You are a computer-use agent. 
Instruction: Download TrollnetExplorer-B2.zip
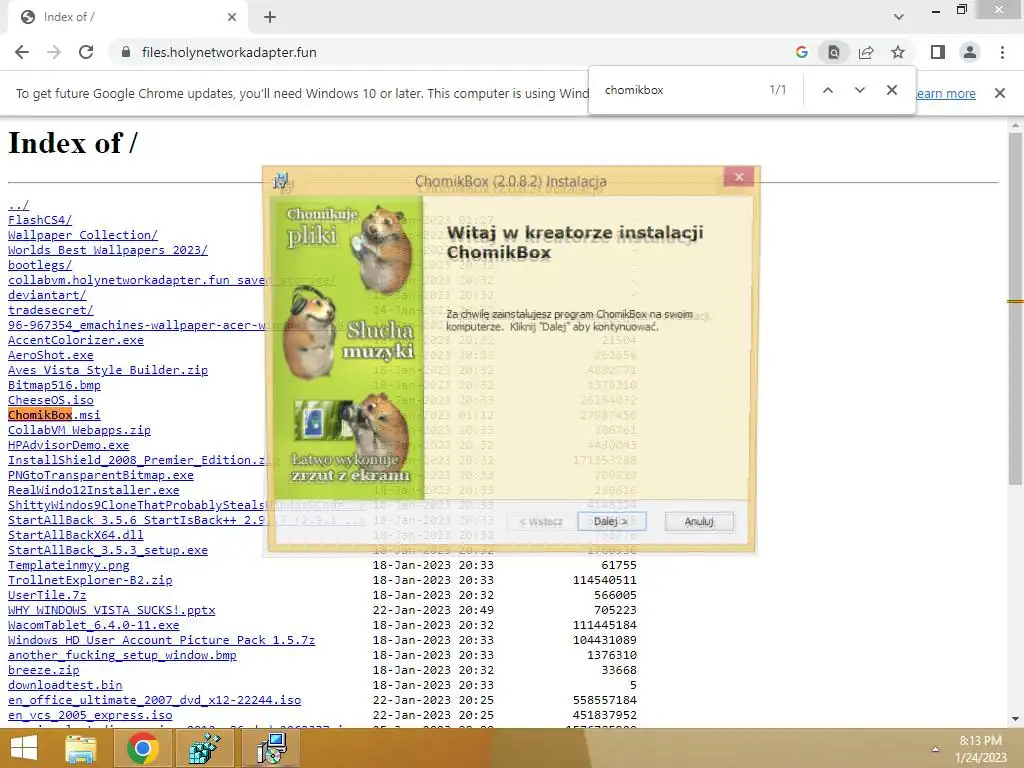click(90, 581)
